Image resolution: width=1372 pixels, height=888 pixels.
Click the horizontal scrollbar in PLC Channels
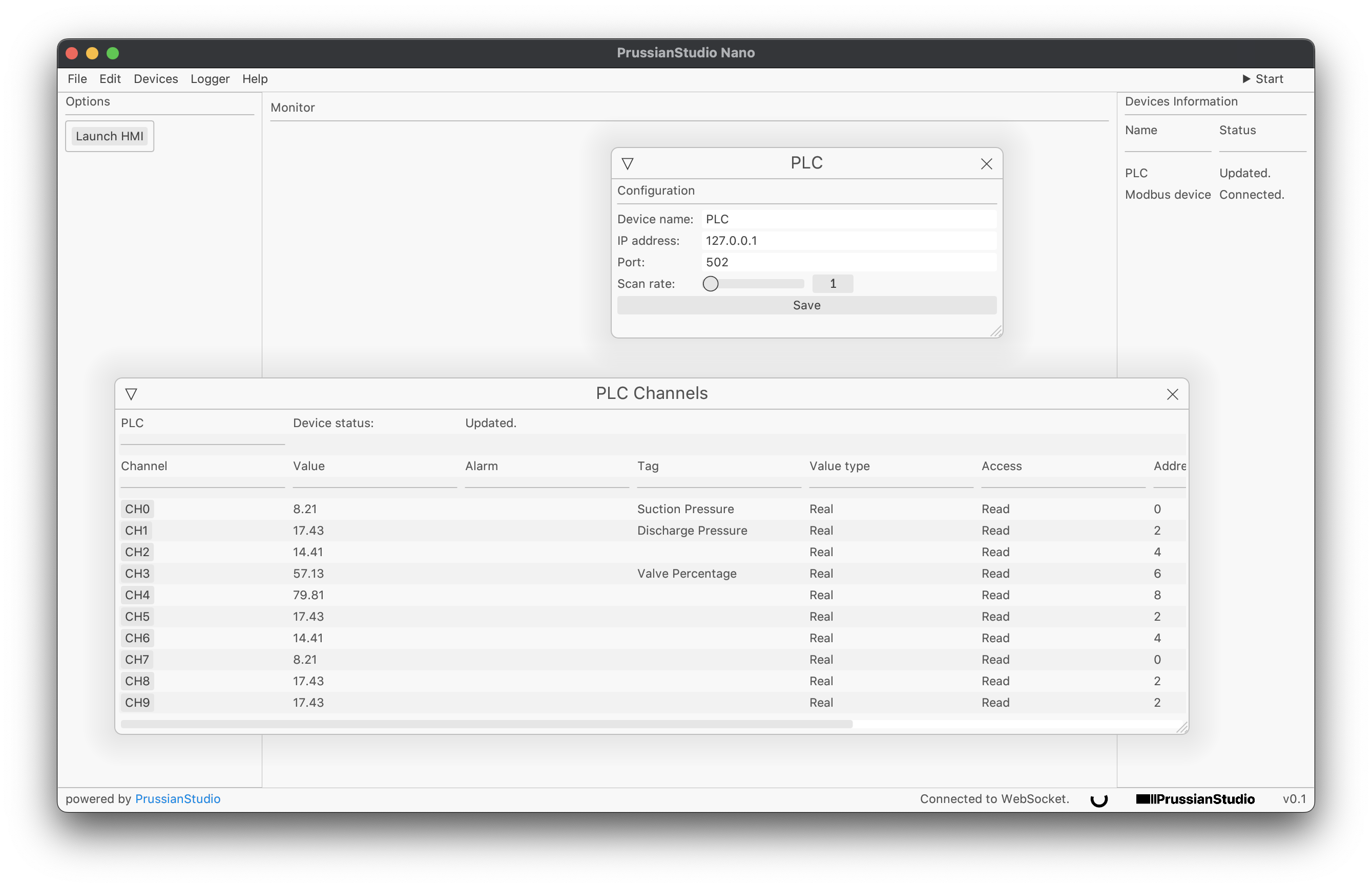click(487, 724)
